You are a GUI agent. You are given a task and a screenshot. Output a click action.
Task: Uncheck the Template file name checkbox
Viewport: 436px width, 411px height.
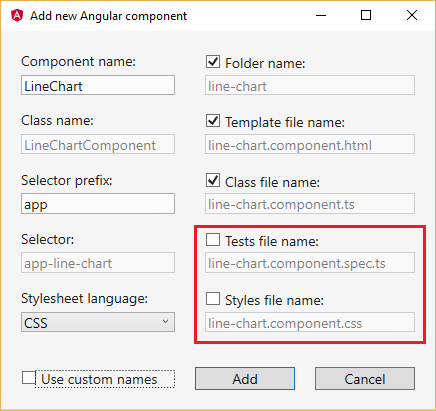(x=213, y=121)
